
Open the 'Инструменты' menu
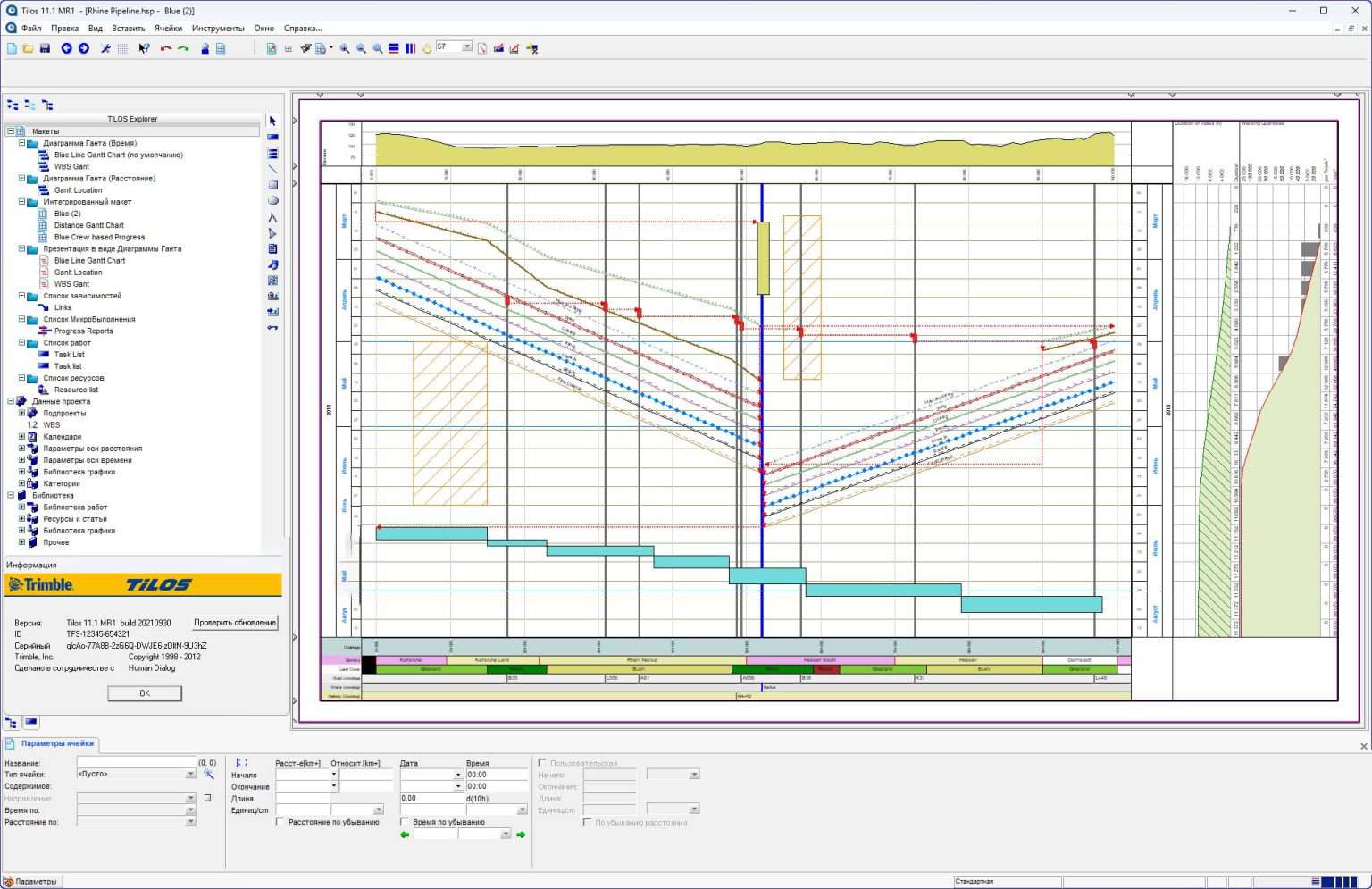tap(220, 28)
